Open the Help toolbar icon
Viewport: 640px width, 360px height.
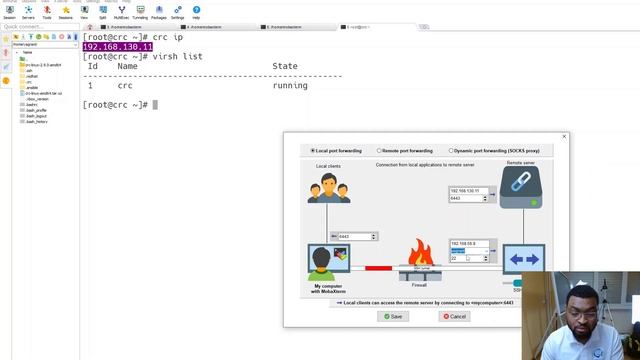coord(196,12)
